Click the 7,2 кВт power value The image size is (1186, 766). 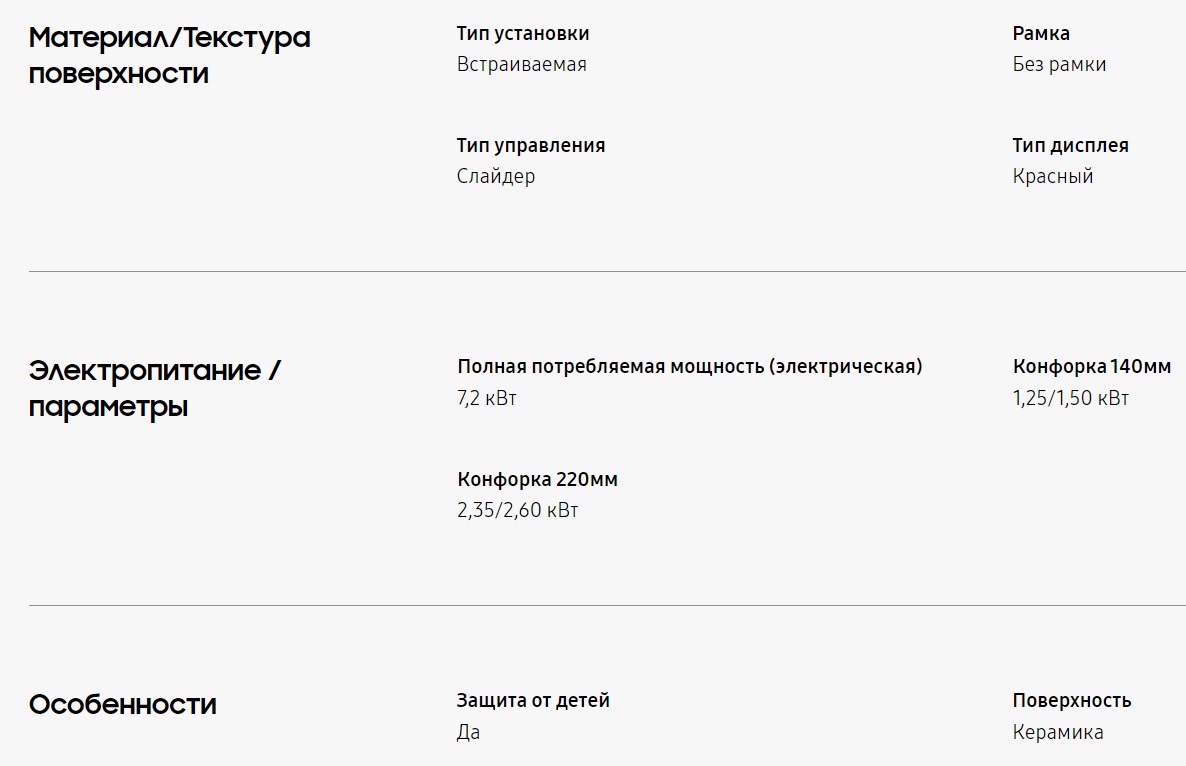tap(487, 398)
